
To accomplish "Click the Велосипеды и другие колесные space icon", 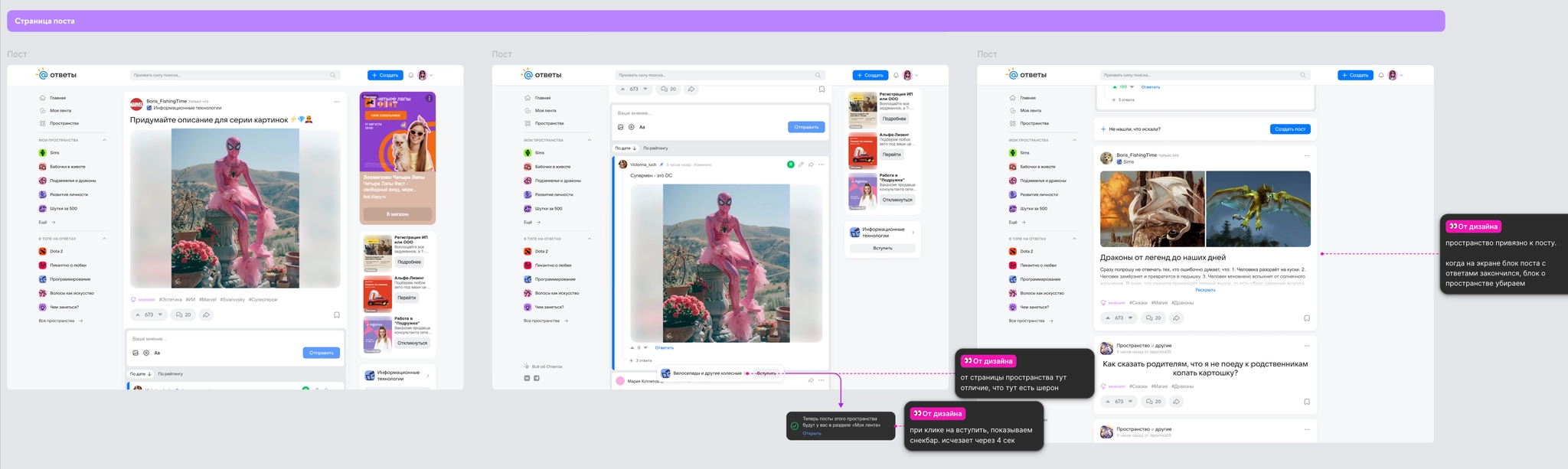I will pos(665,373).
